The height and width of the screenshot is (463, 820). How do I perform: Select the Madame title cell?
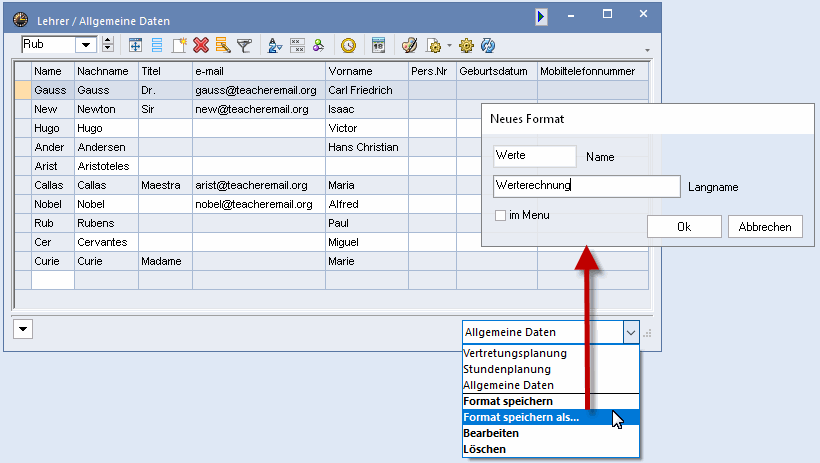(165, 261)
